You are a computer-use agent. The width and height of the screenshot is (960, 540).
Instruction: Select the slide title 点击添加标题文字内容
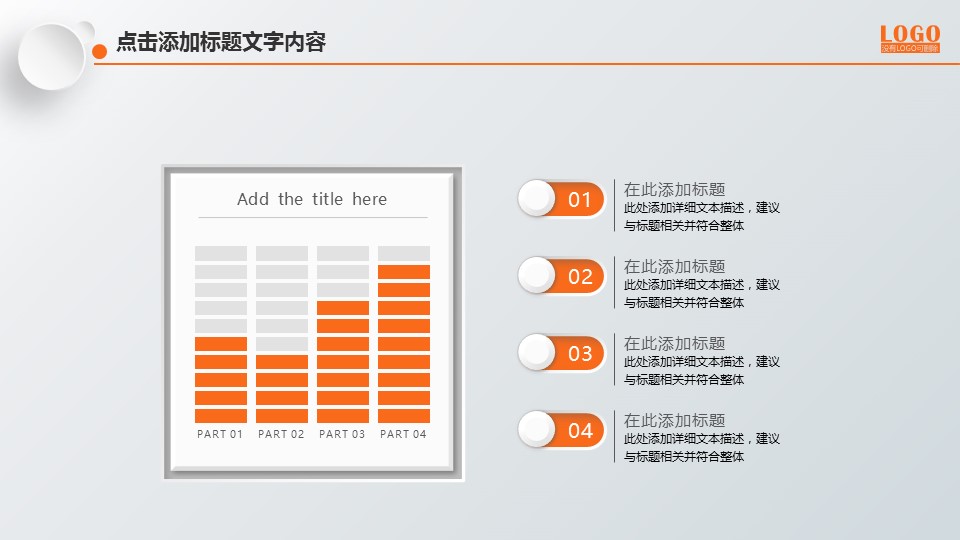(221, 42)
